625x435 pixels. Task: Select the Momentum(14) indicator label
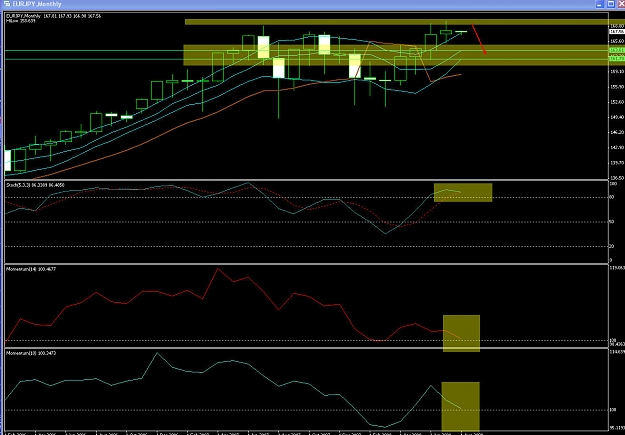click(31, 269)
